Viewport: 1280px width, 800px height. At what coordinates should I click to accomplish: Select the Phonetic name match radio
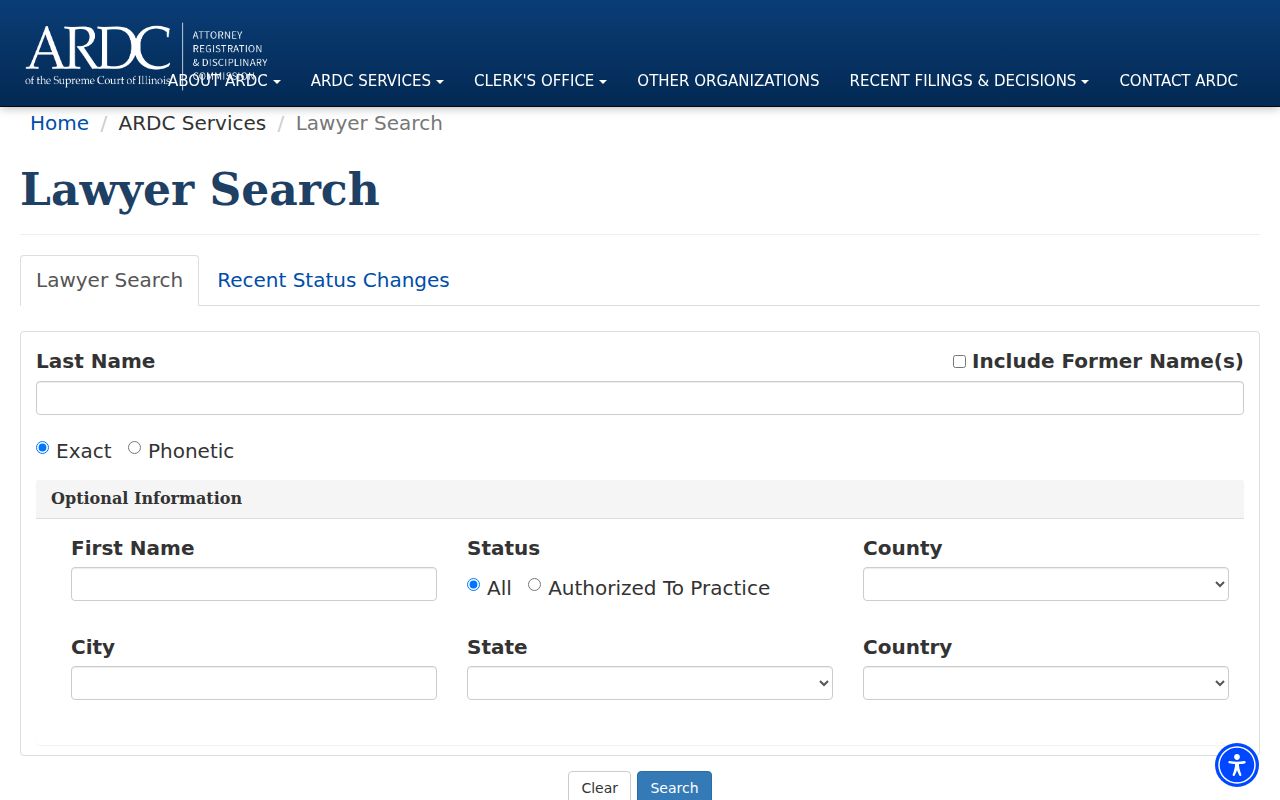click(134, 448)
